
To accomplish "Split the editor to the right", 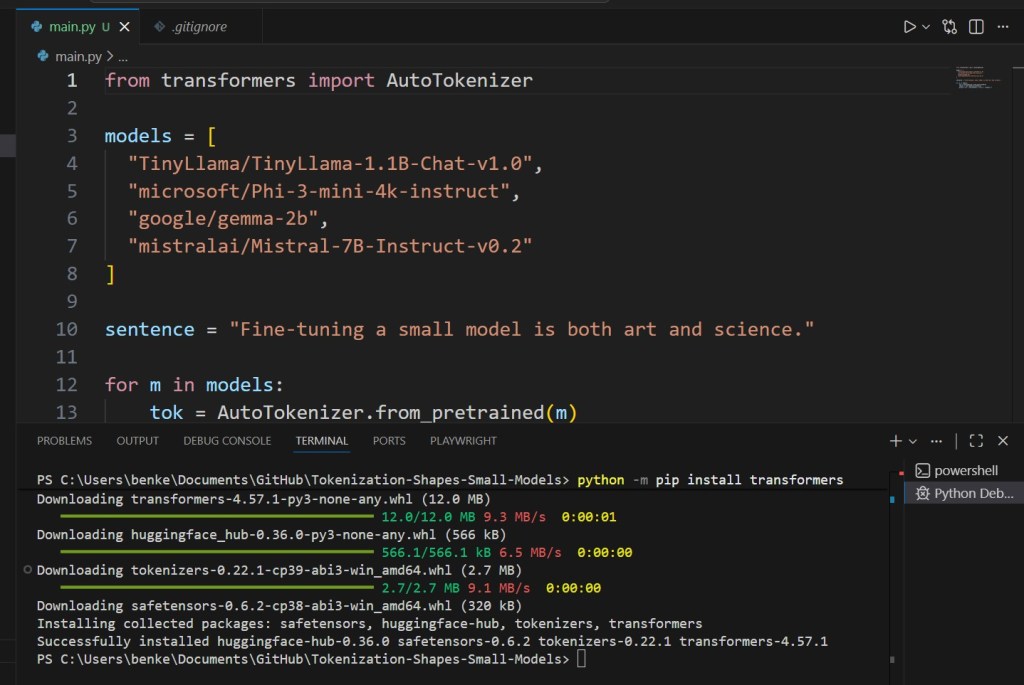I will tap(976, 27).
